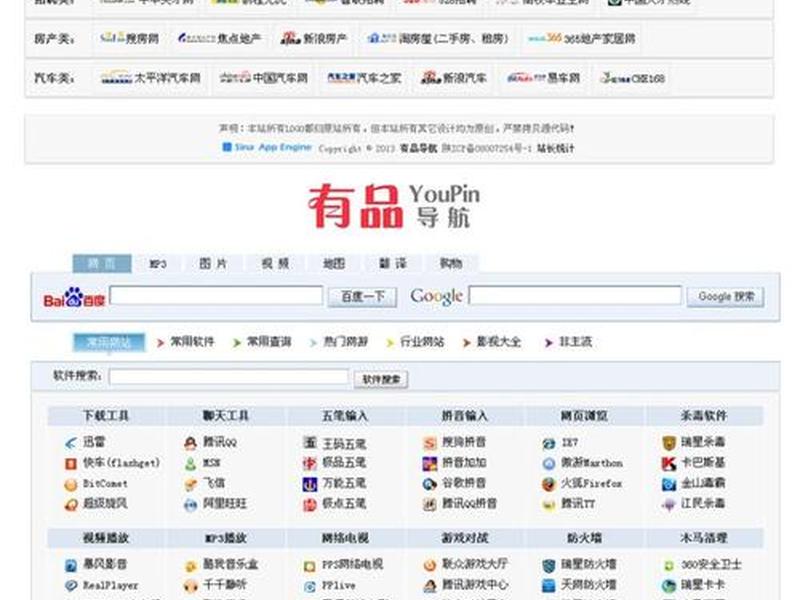Select the 超级旋风 icon

coord(70,505)
